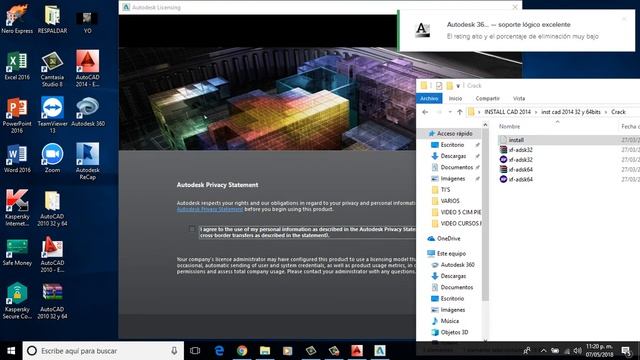
Task: Select the xf-adsk64 application file with round icon
Action: [x=516, y=179]
